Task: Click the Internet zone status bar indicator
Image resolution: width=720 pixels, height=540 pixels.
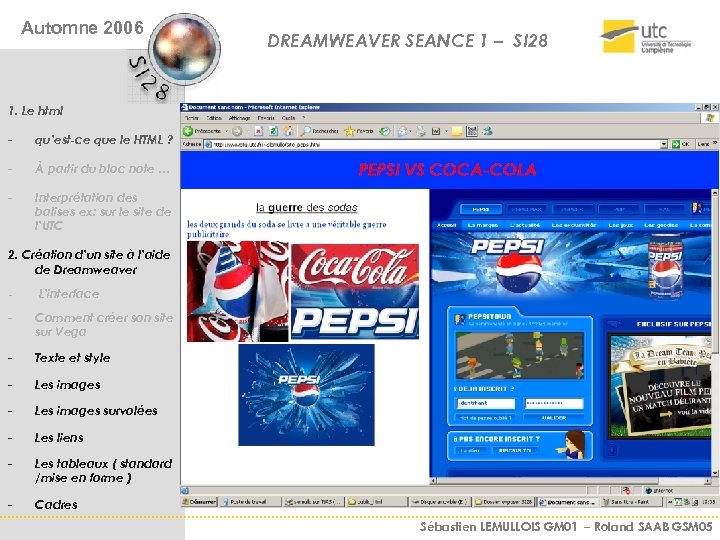Action: 658,490
